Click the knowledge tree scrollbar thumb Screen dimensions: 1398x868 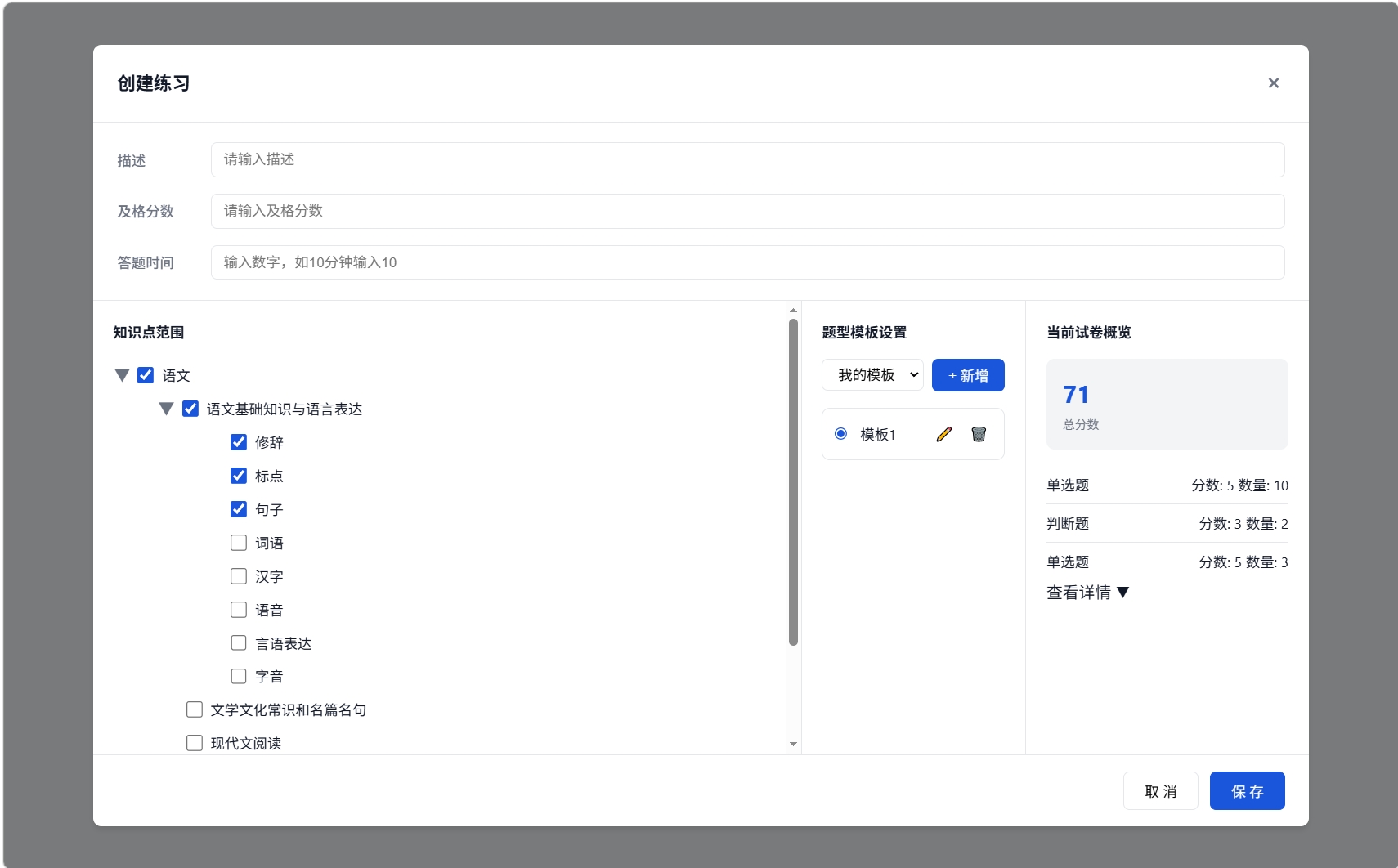(x=793, y=482)
